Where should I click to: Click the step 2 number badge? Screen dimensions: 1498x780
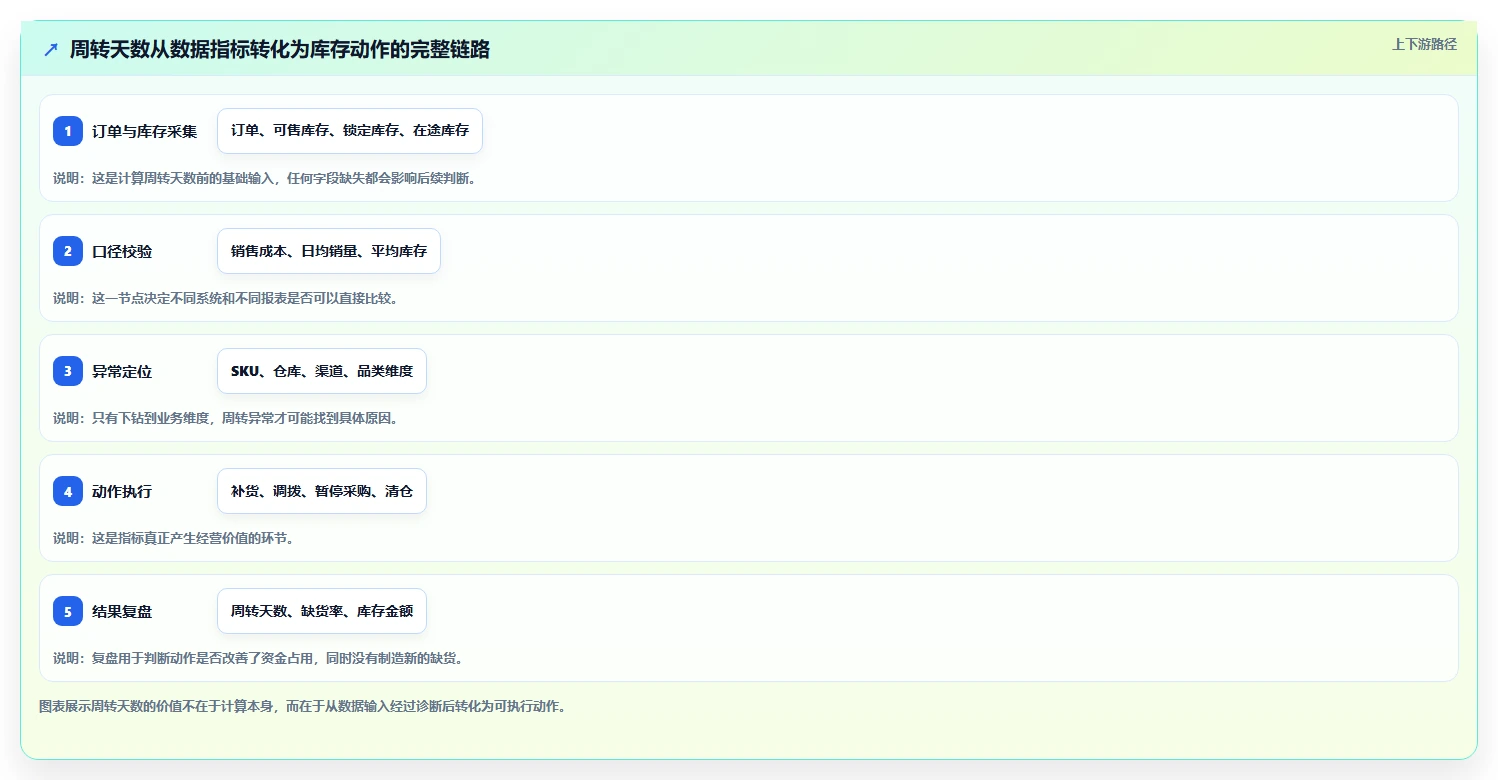tap(68, 251)
